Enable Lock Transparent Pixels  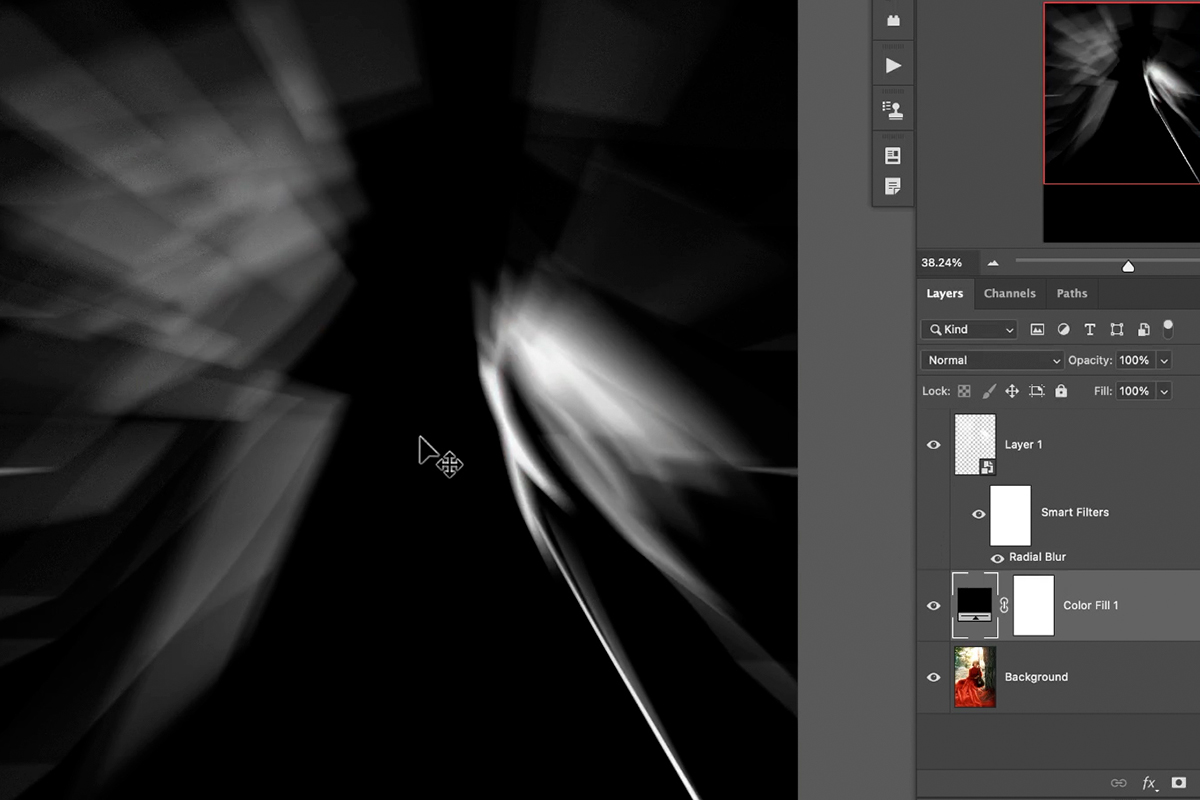(963, 391)
